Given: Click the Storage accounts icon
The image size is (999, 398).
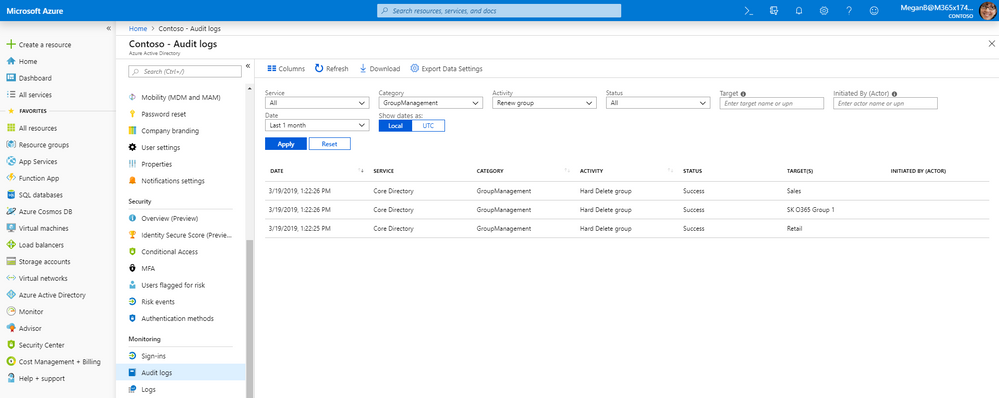Looking at the screenshot, I should tap(11, 261).
